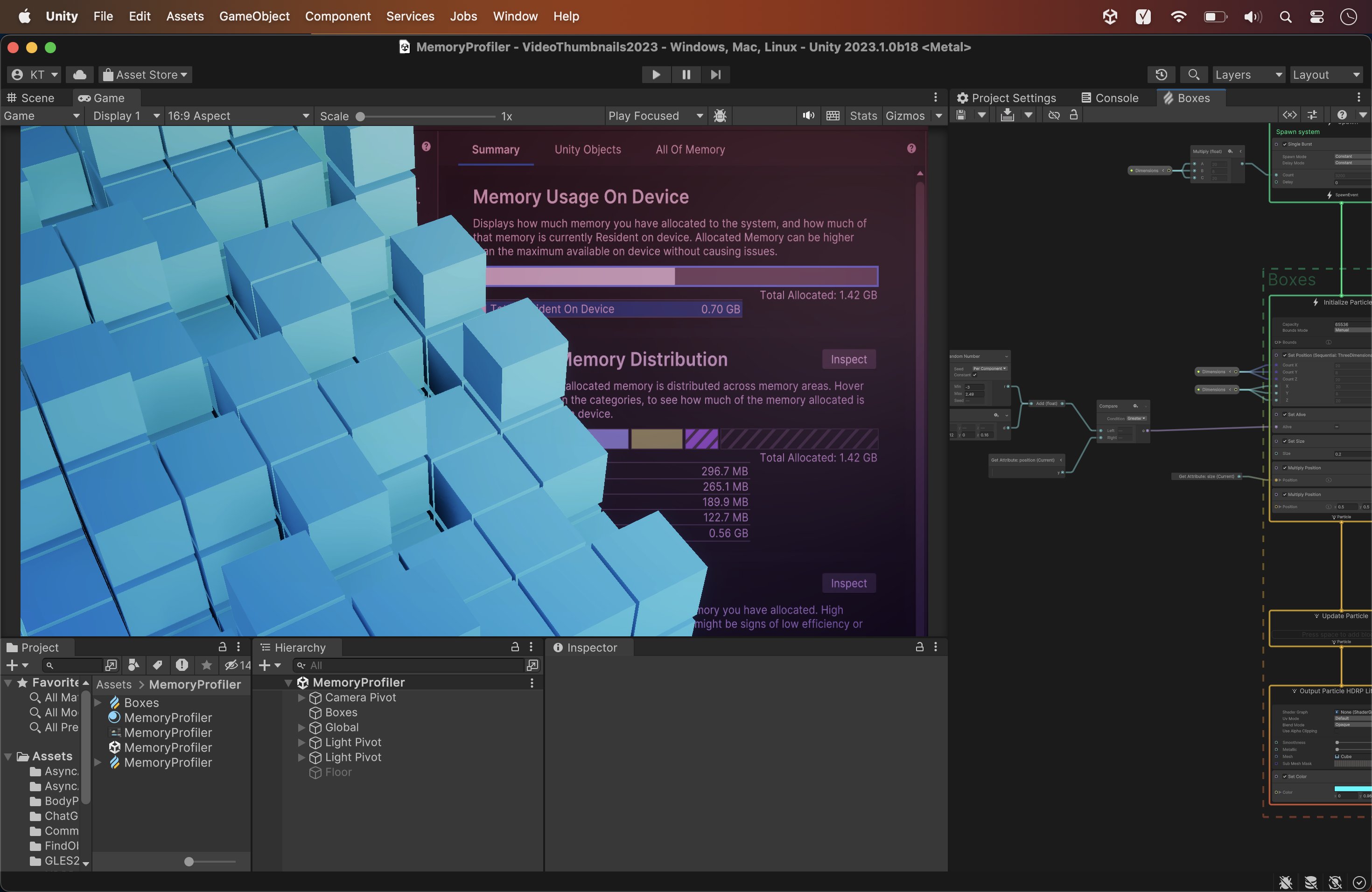Click the Wi-Fi icon in menu bar

[x=1179, y=17]
